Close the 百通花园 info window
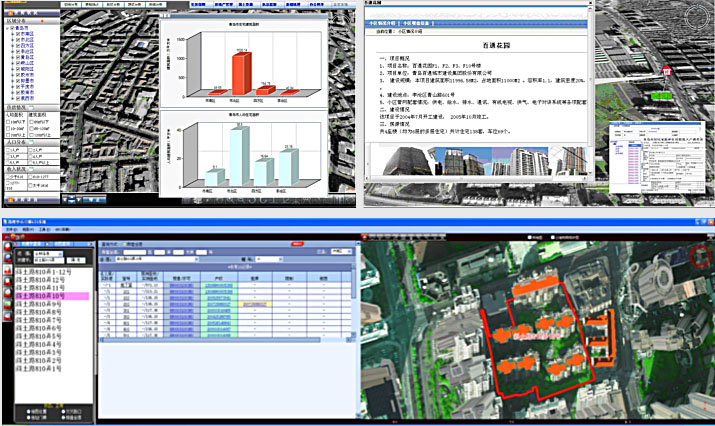The height and width of the screenshot is (426, 715). [x=590, y=2]
